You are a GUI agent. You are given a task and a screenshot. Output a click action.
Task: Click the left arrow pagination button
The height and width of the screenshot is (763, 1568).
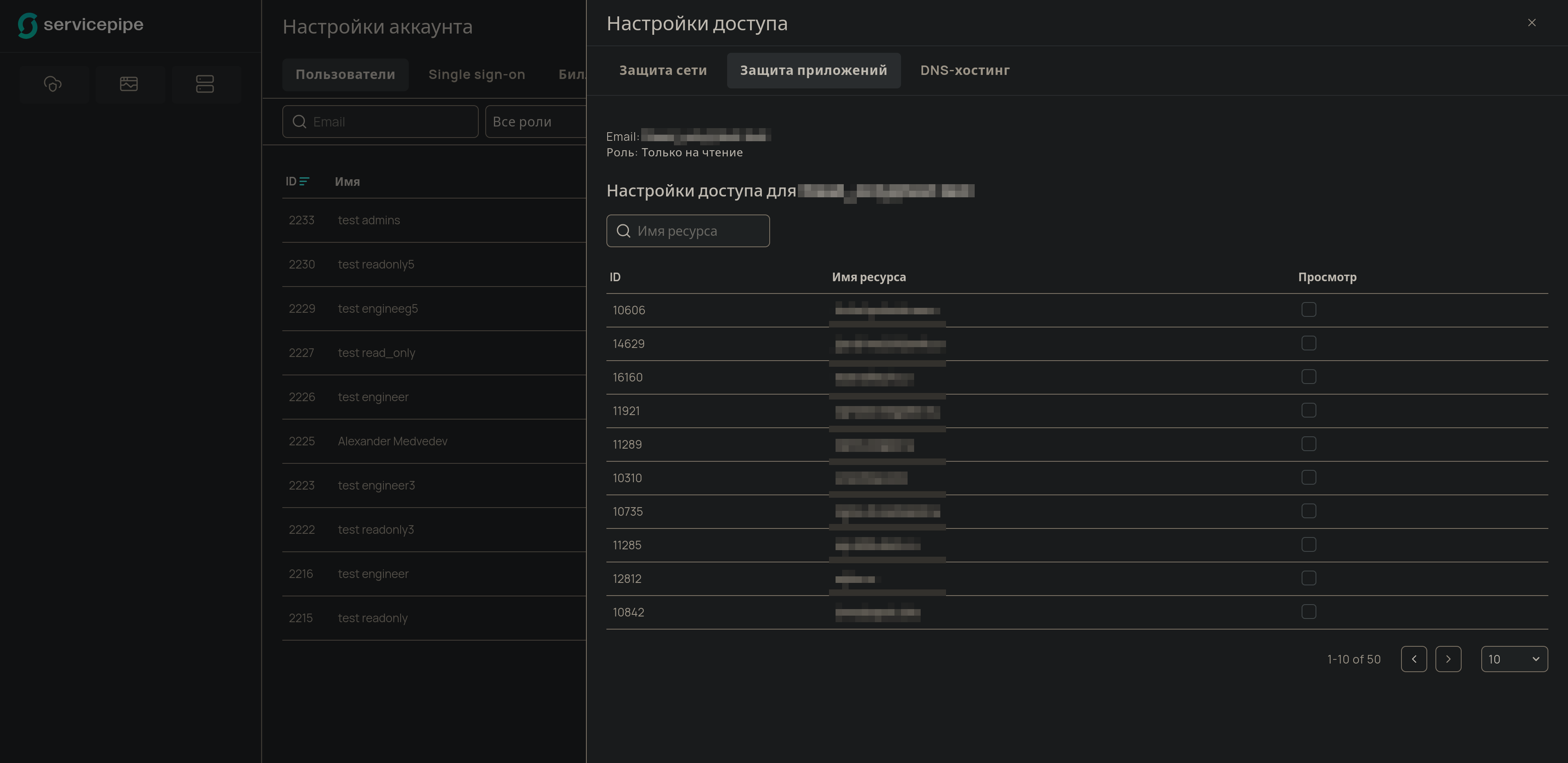(x=1414, y=659)
